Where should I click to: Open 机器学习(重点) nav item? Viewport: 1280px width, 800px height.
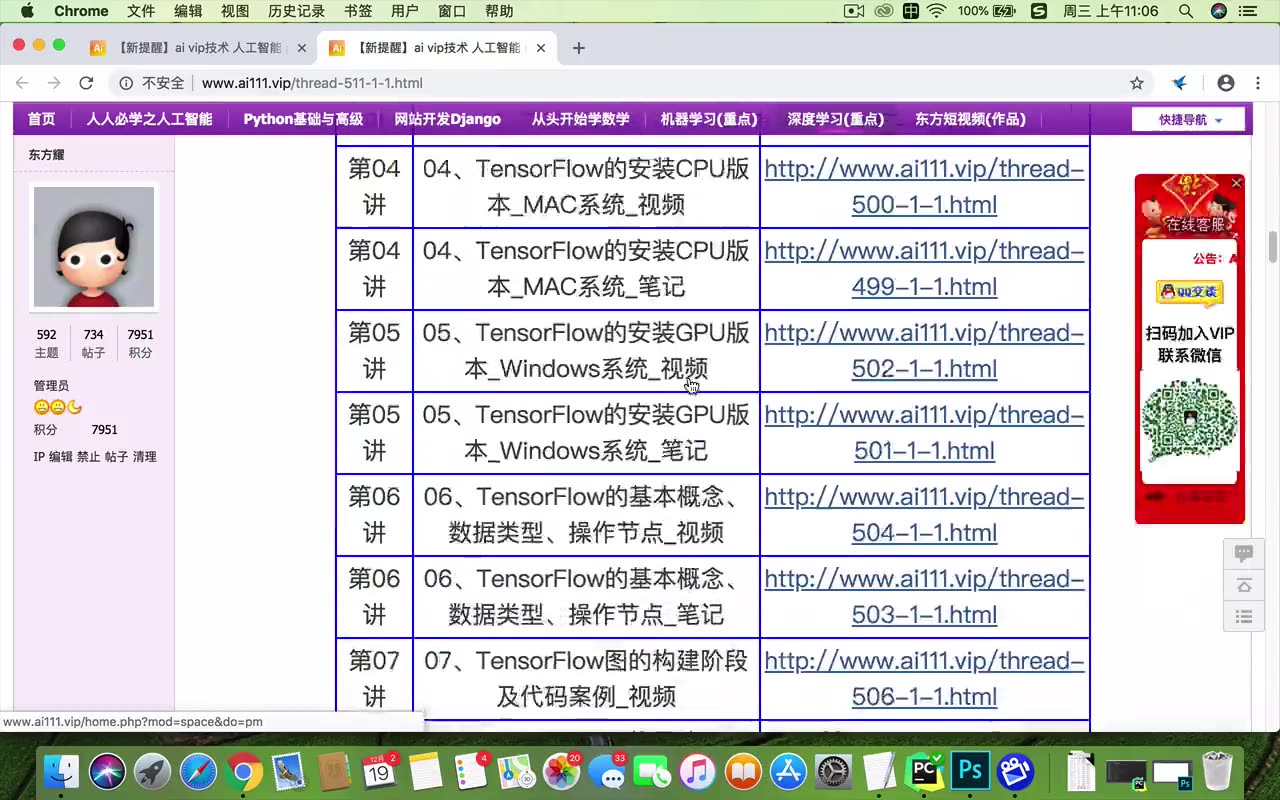[708, 119]
